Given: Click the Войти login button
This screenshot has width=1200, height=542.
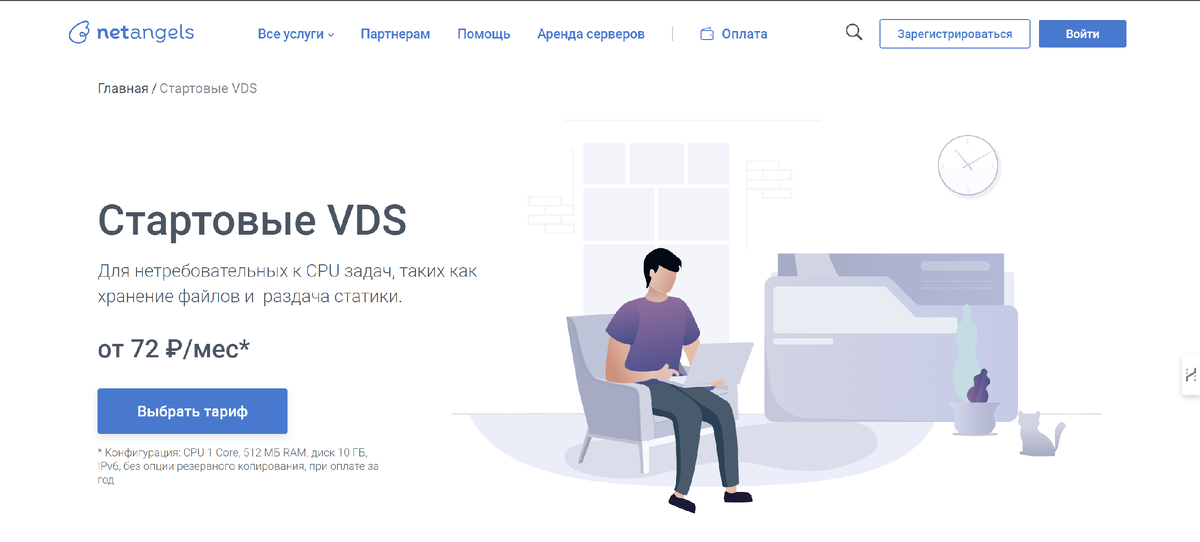Looking at the screenshot, I should pos(1082,33).
